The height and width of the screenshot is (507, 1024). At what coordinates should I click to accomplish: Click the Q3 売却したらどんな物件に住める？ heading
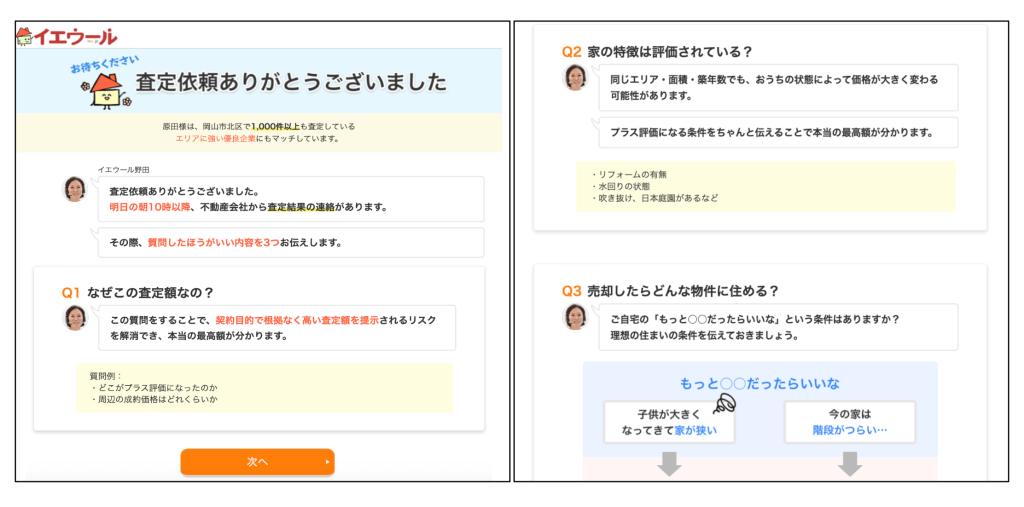pyautogui.click(x=670, y=291)
